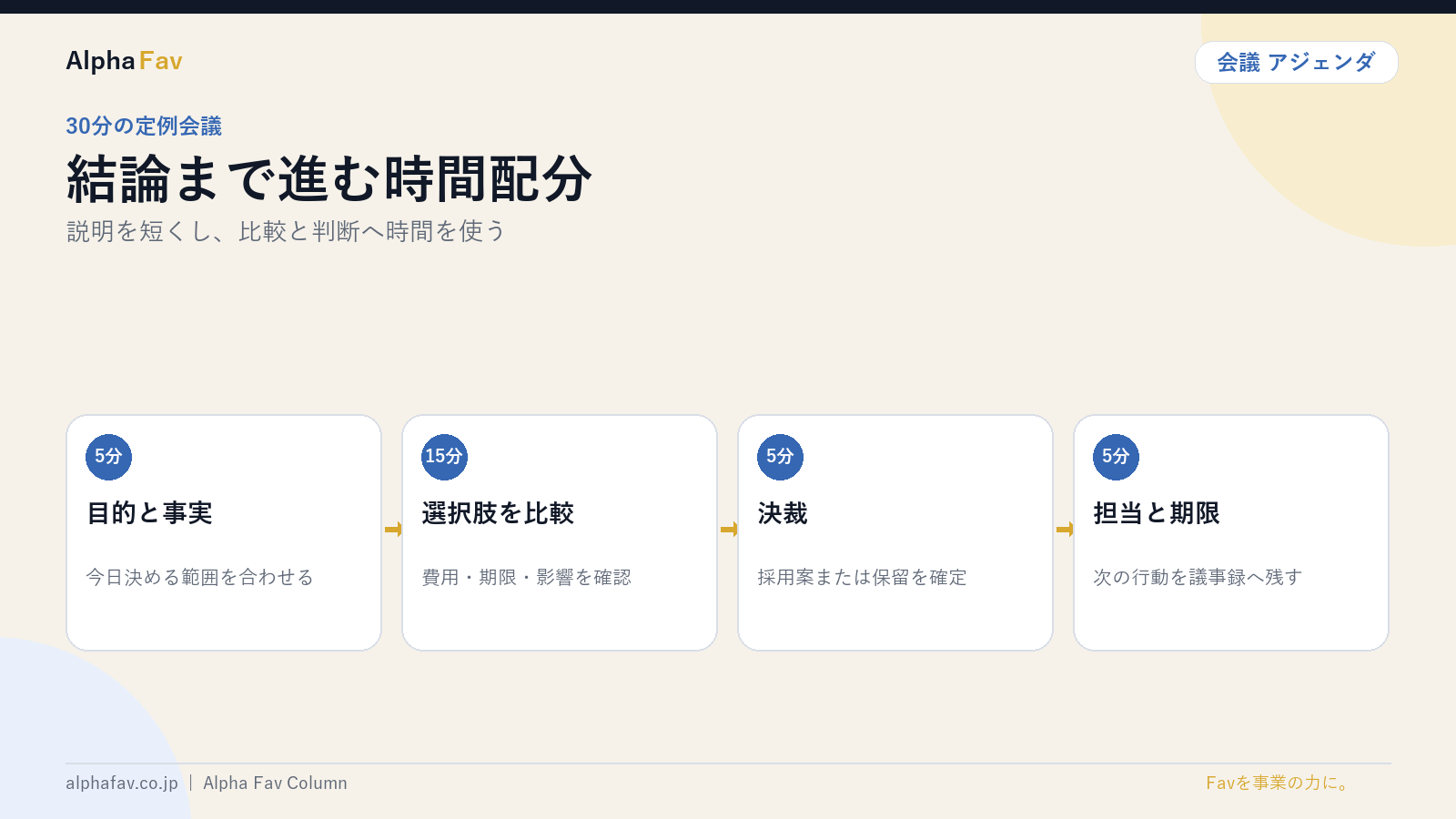This screenshot has width=1456, height=819.
Task: Select the text 次の行動を議事録へ残す
Action: (1198, 577)
